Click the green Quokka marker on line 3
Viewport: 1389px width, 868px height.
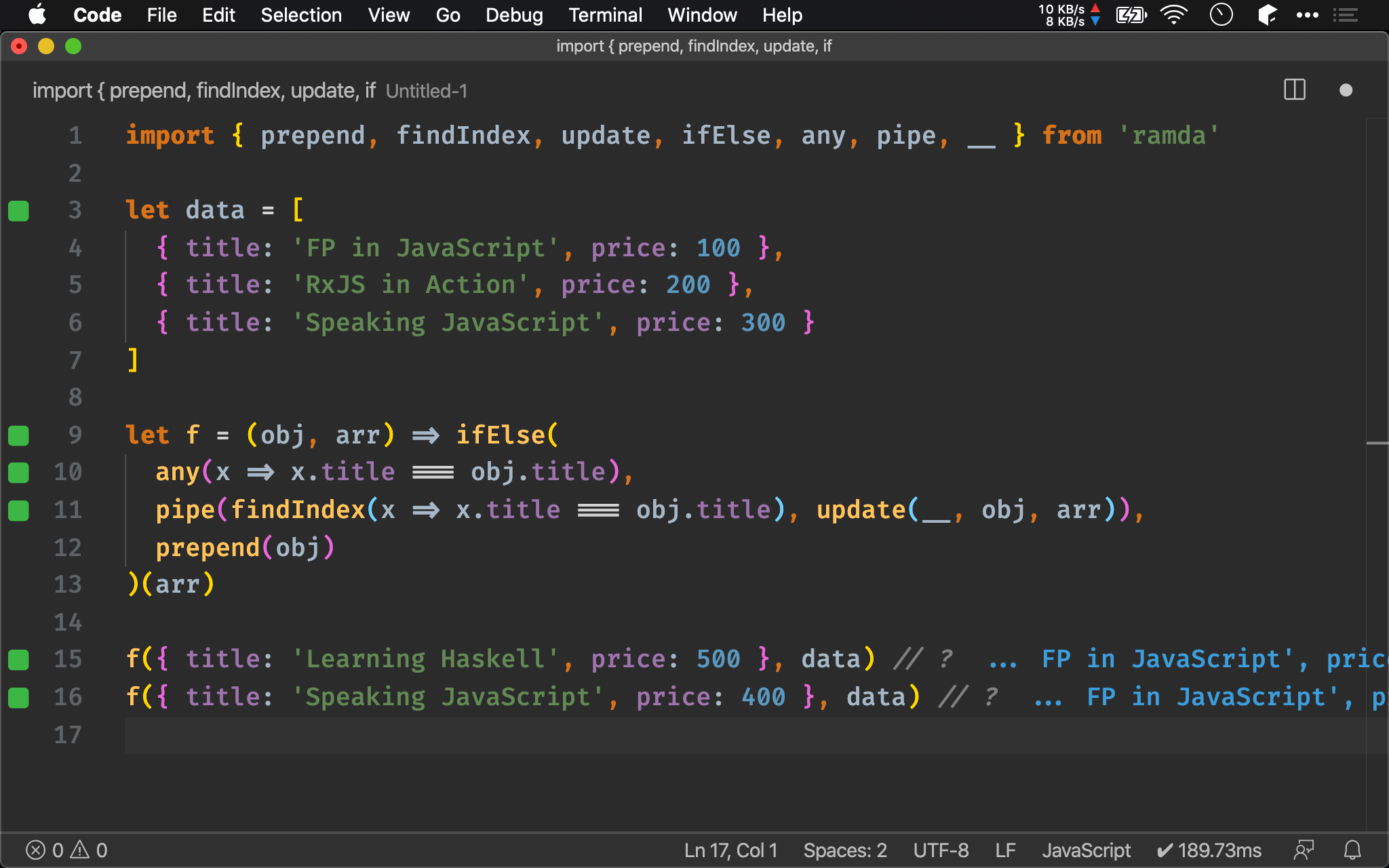click(18, 211)
